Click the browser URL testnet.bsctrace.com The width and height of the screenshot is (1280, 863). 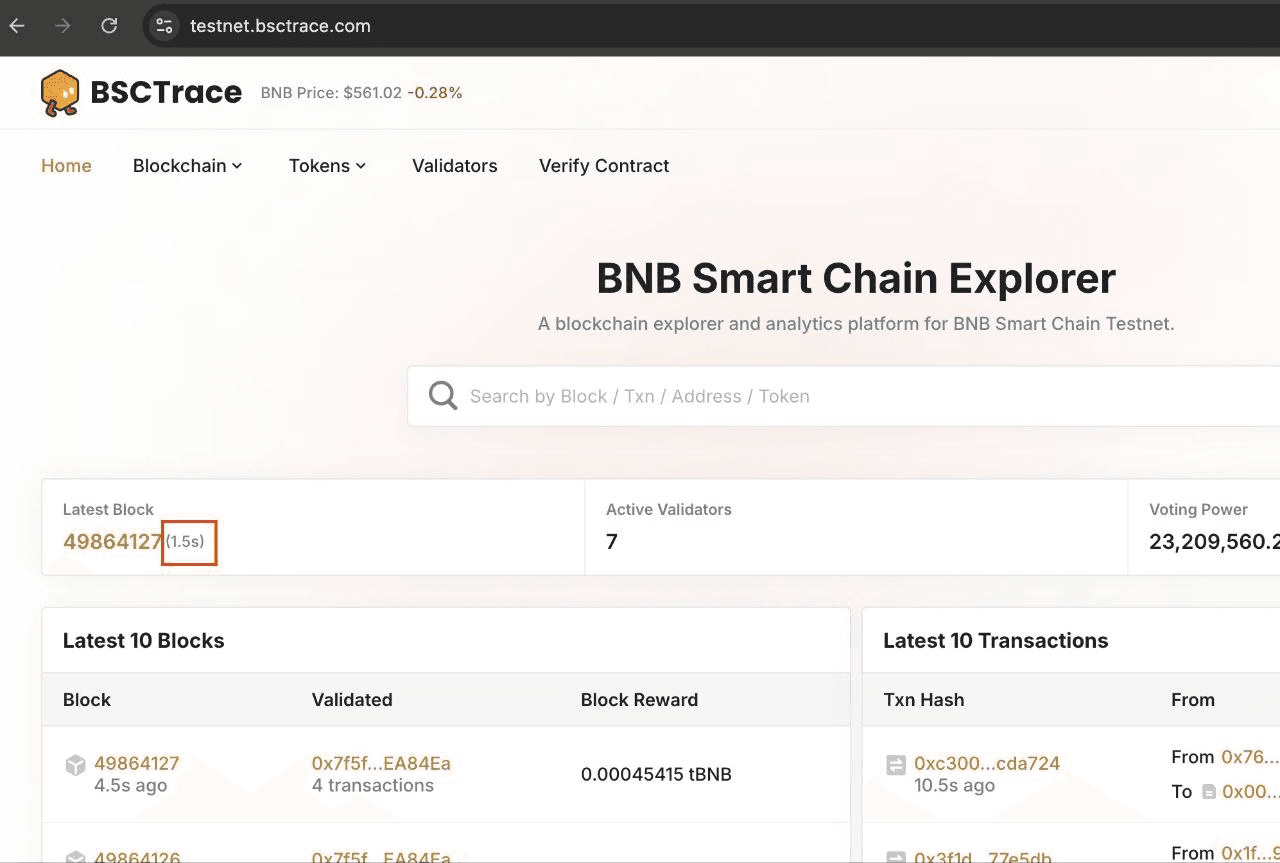pyautogui.click(x=280, y=26)
